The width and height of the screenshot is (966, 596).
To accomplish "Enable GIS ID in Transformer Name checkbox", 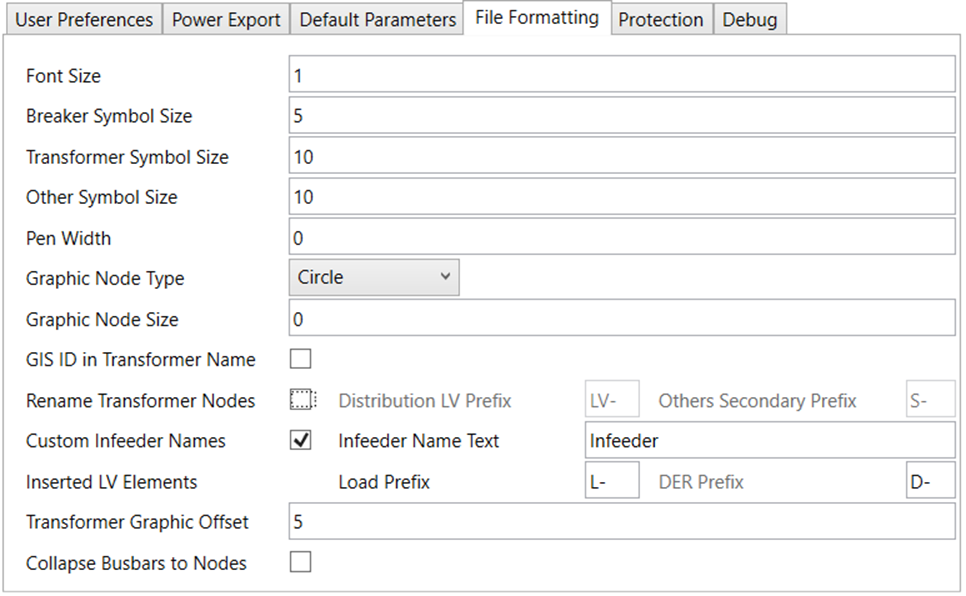I will tap(300, 359).
